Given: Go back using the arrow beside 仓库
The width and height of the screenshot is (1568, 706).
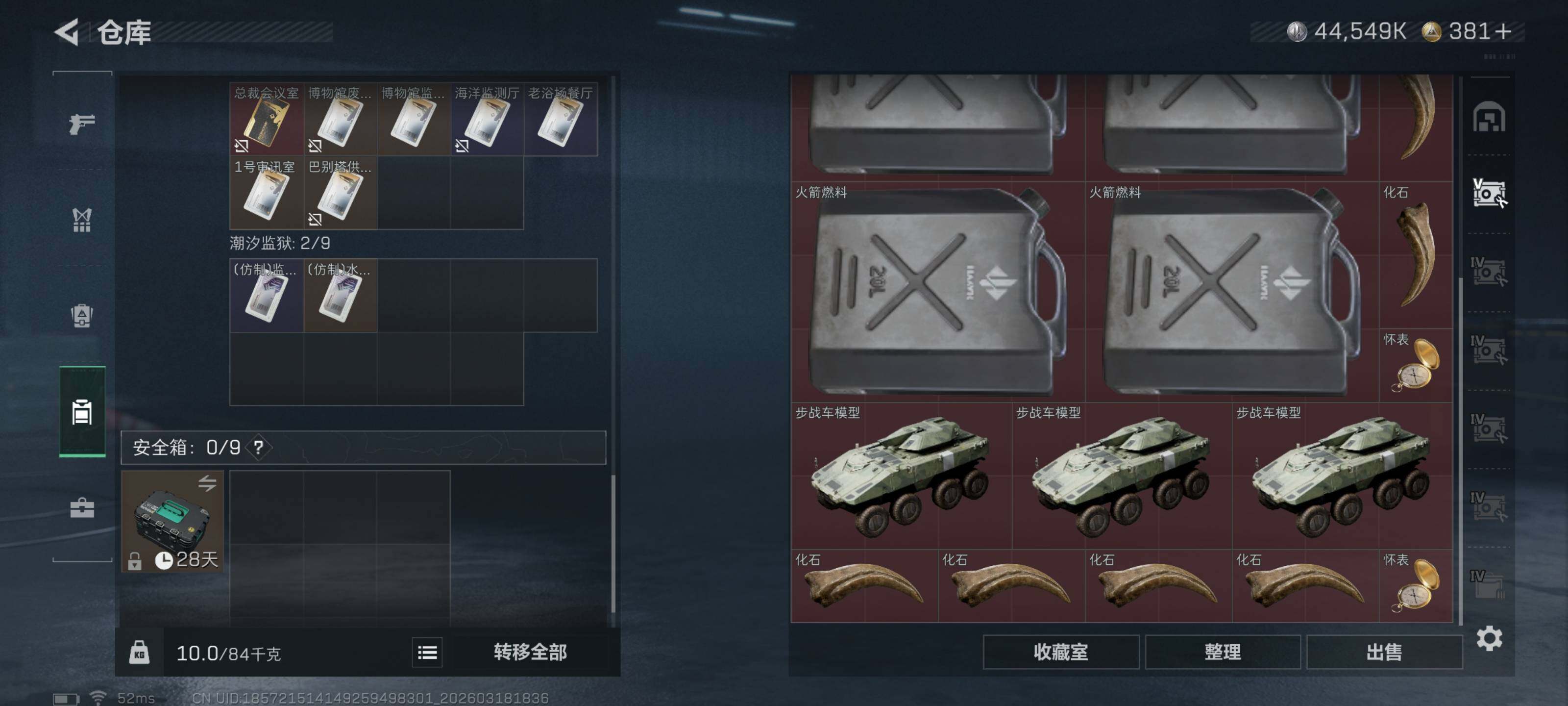Looking at the screenshot, I should click(x=67, y=32).
